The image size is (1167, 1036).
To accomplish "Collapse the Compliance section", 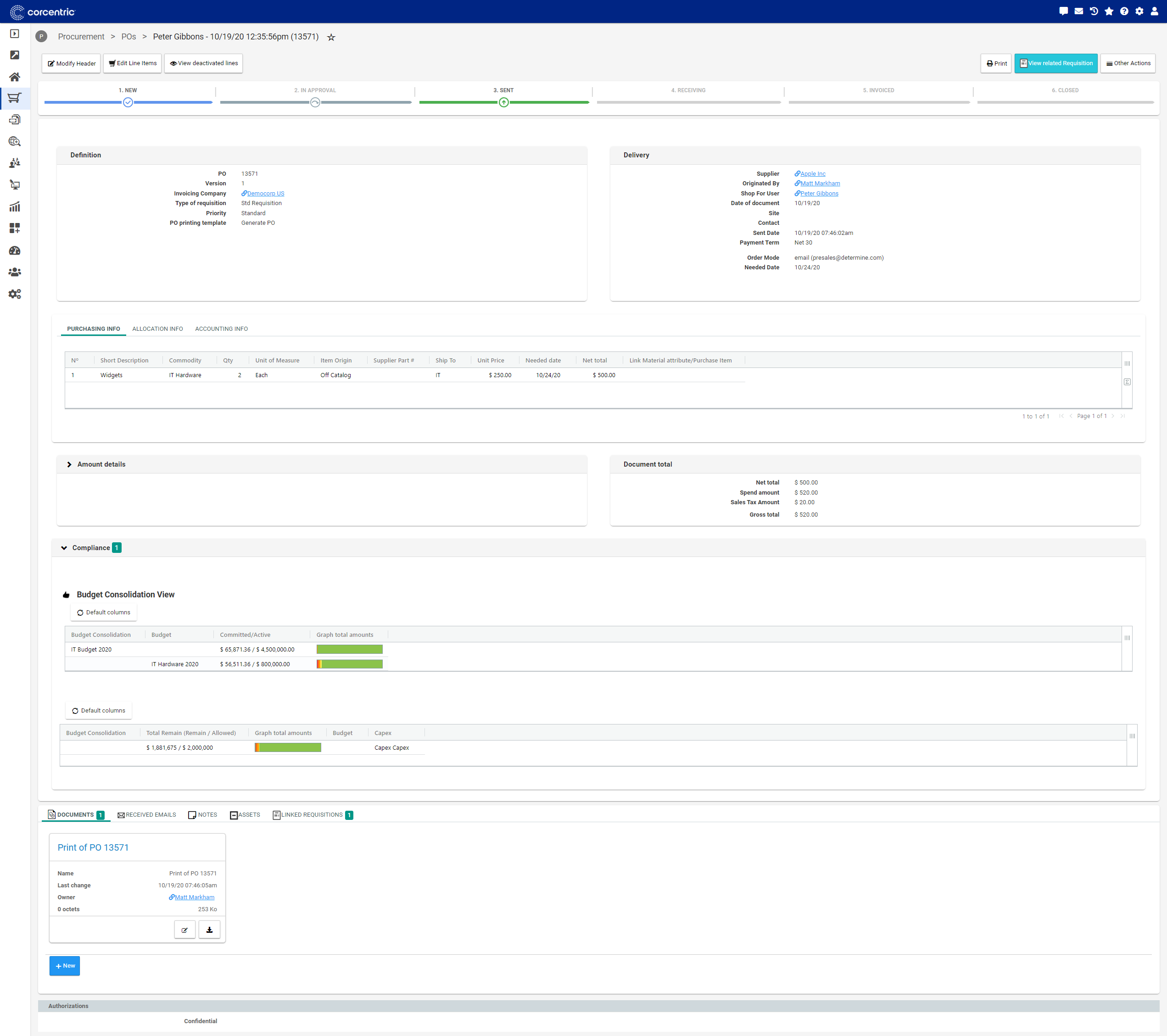I will pyautogui.click(x=64, y=547).
